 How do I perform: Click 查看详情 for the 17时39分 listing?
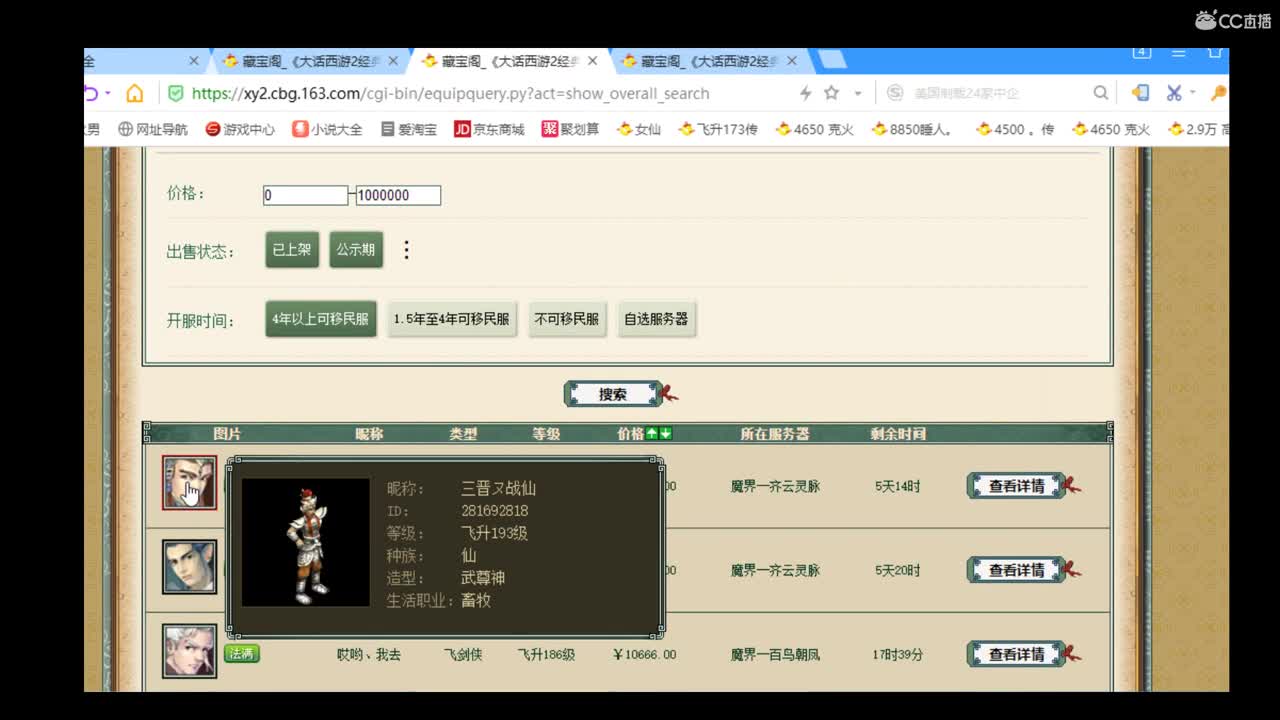click(1017, 654)
